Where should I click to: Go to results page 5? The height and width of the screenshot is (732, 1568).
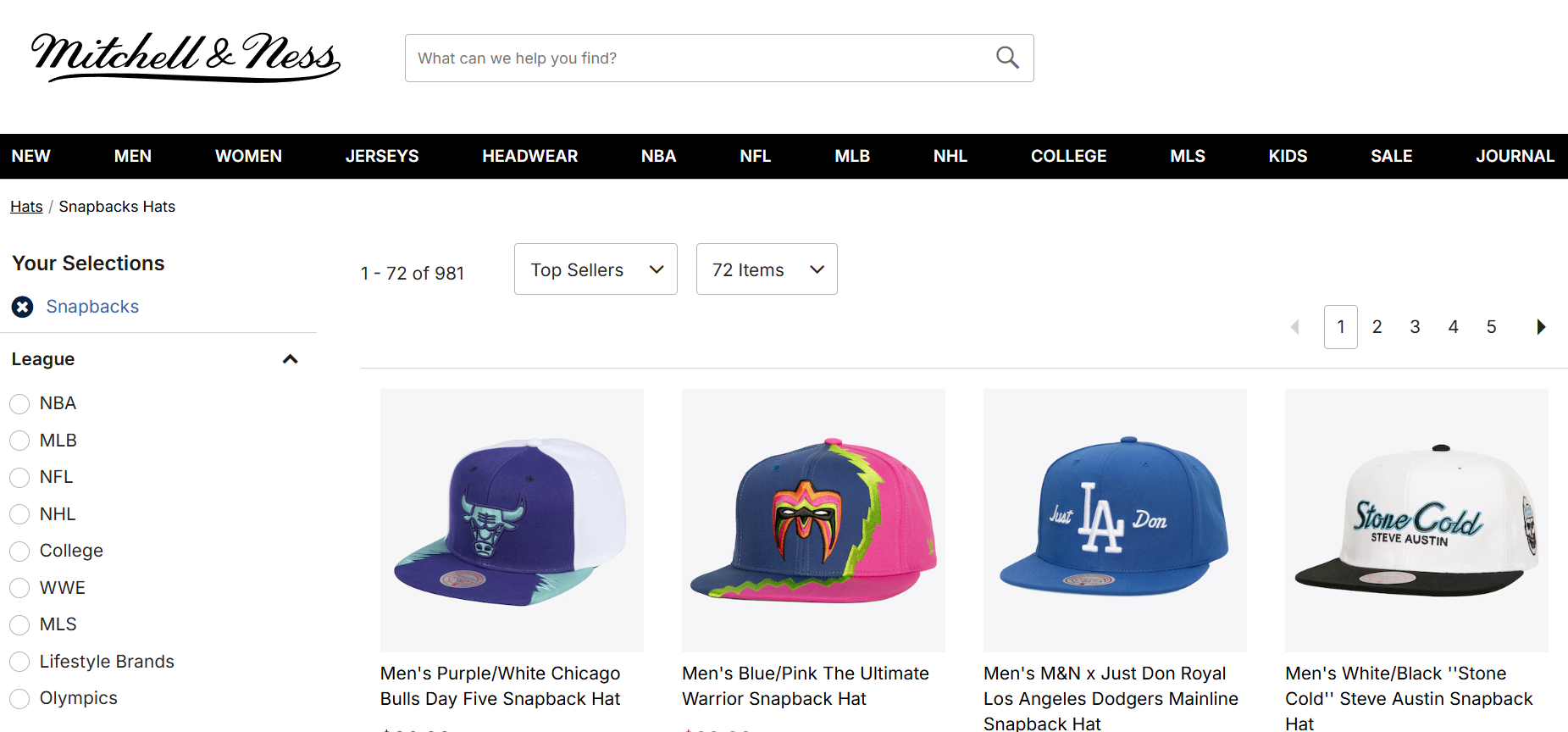(1492, 327)
